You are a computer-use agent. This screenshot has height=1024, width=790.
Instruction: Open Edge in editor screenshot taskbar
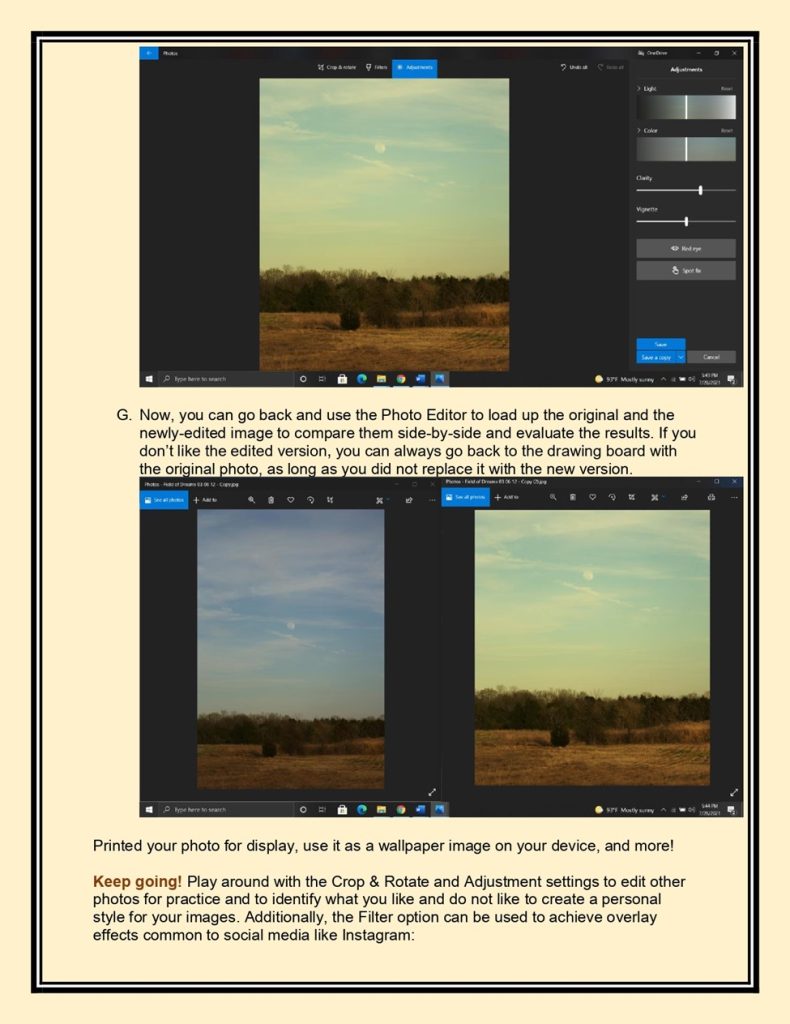(362, 379)
